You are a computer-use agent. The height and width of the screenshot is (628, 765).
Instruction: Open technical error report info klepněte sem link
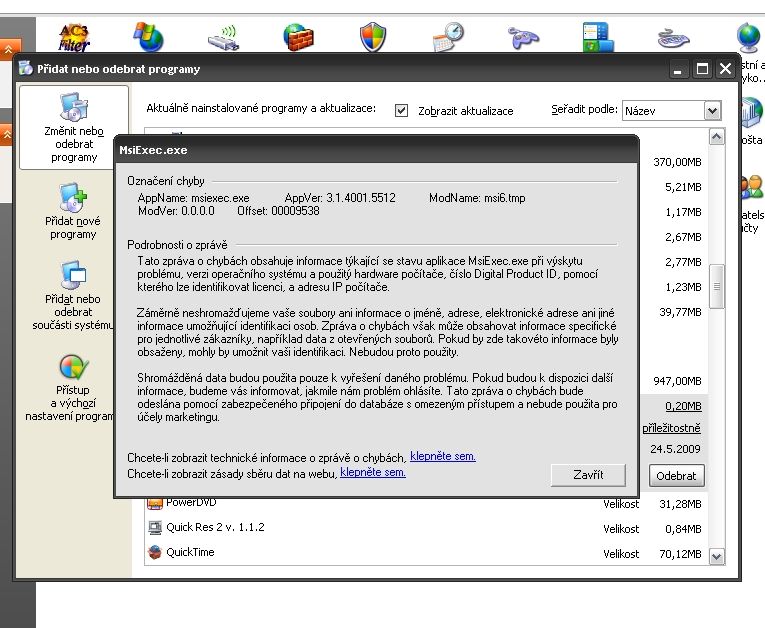pos(443,456)
